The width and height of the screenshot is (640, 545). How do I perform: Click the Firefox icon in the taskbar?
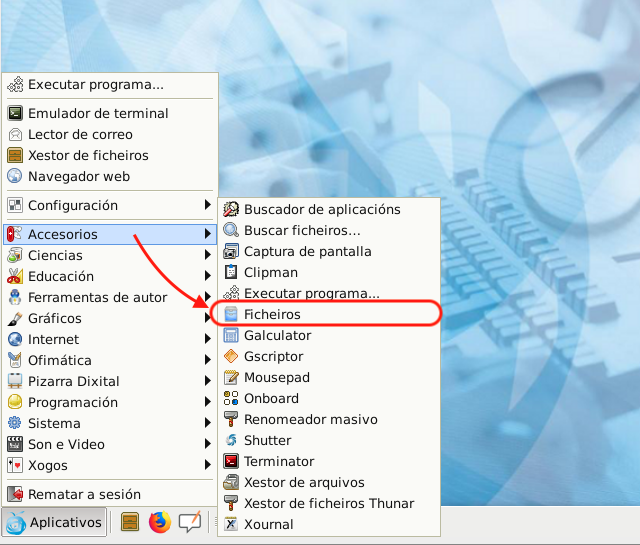click(159, 522)
